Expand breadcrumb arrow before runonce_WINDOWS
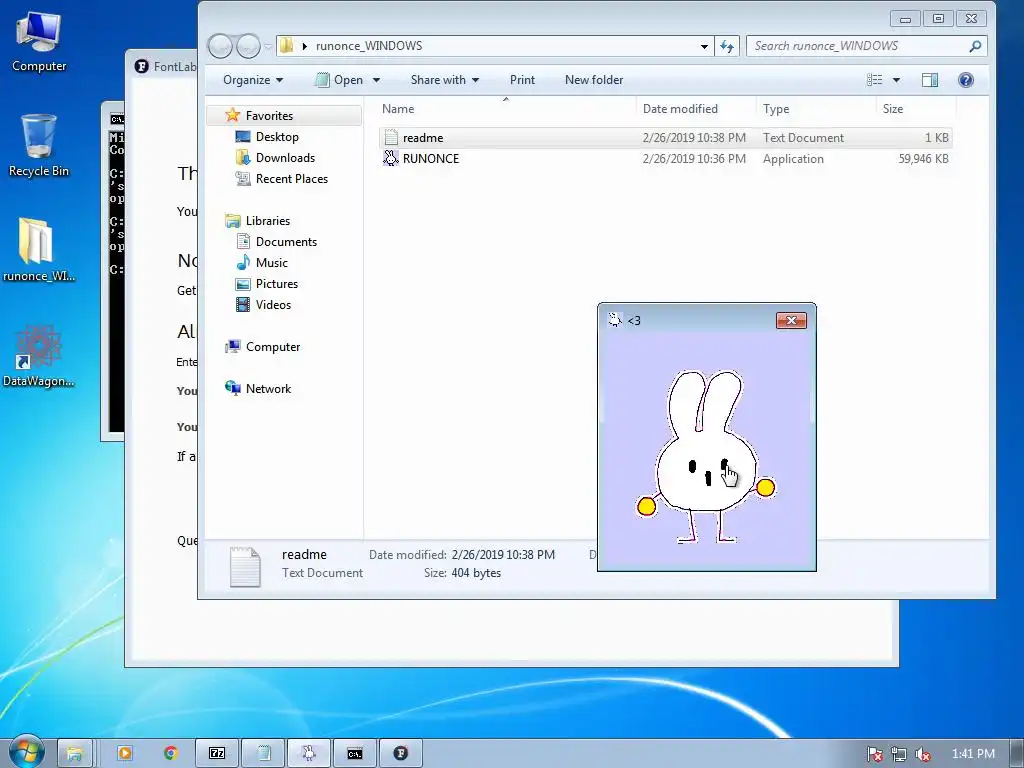 [304, 46]
